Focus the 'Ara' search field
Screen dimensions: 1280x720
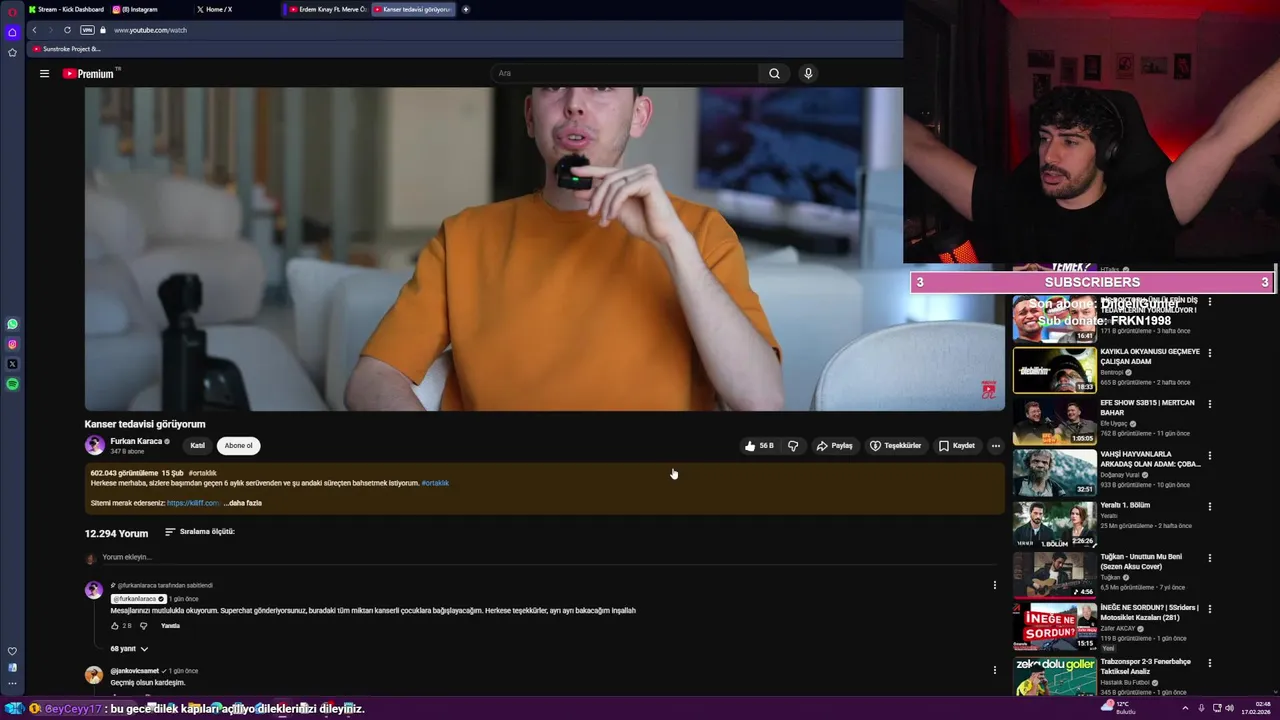(x=625, y=73)
